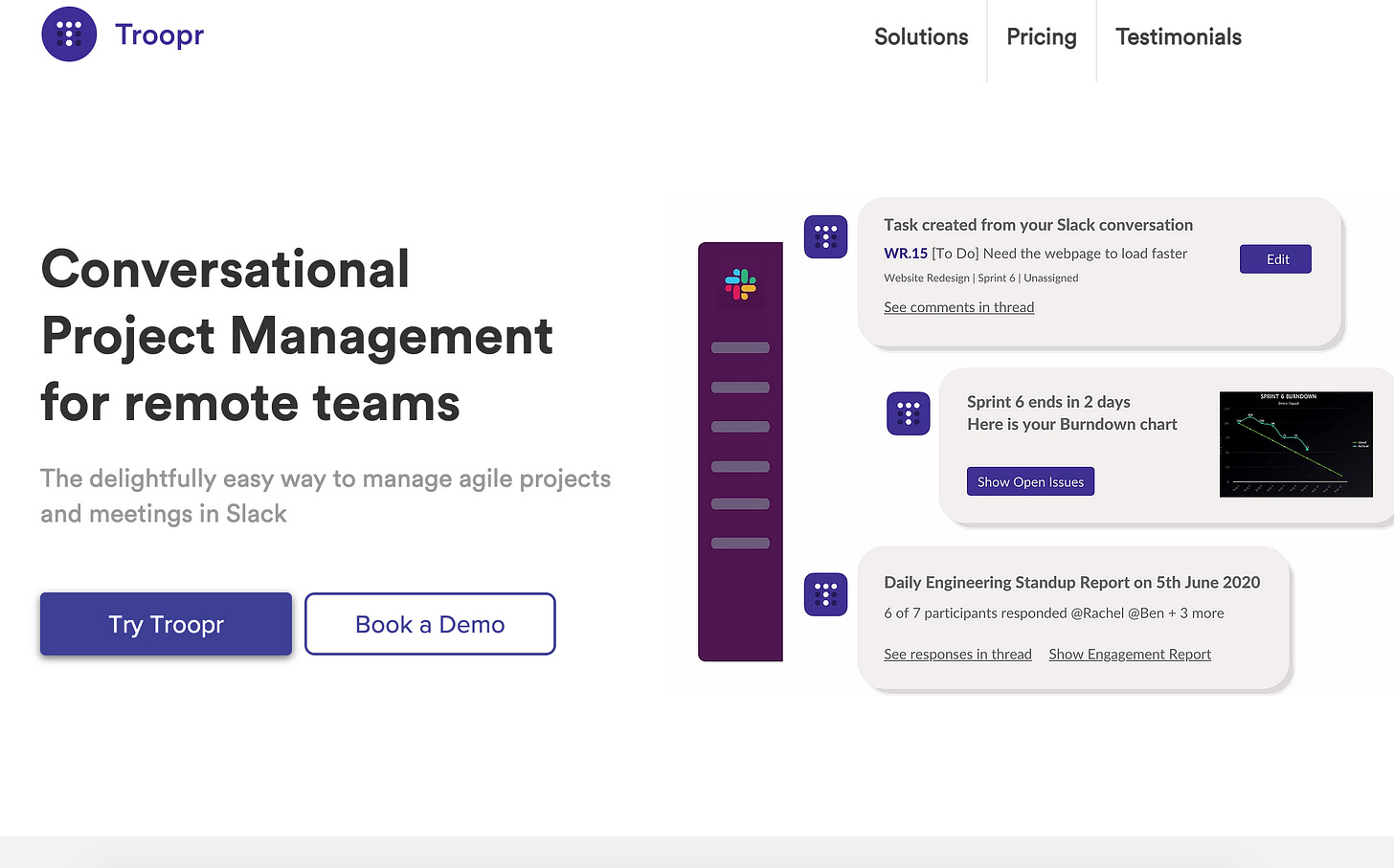Image resolution: width=1394 pixels, height=868 pixels.
Task: Click the See comments in thread link
Action: pyautogui.click(x=958, y=307)
